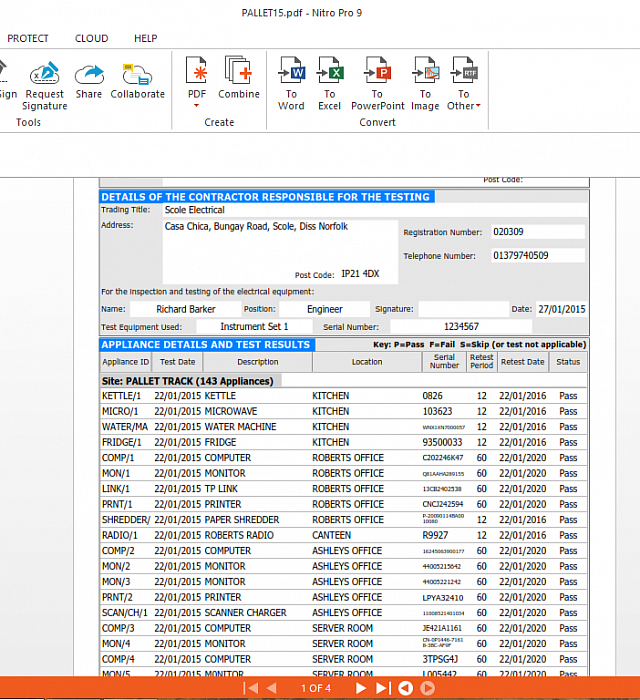Viewport: 640px width, 700px height.
Task: Click the Signature field in the form
Action: tap(463, 309)
